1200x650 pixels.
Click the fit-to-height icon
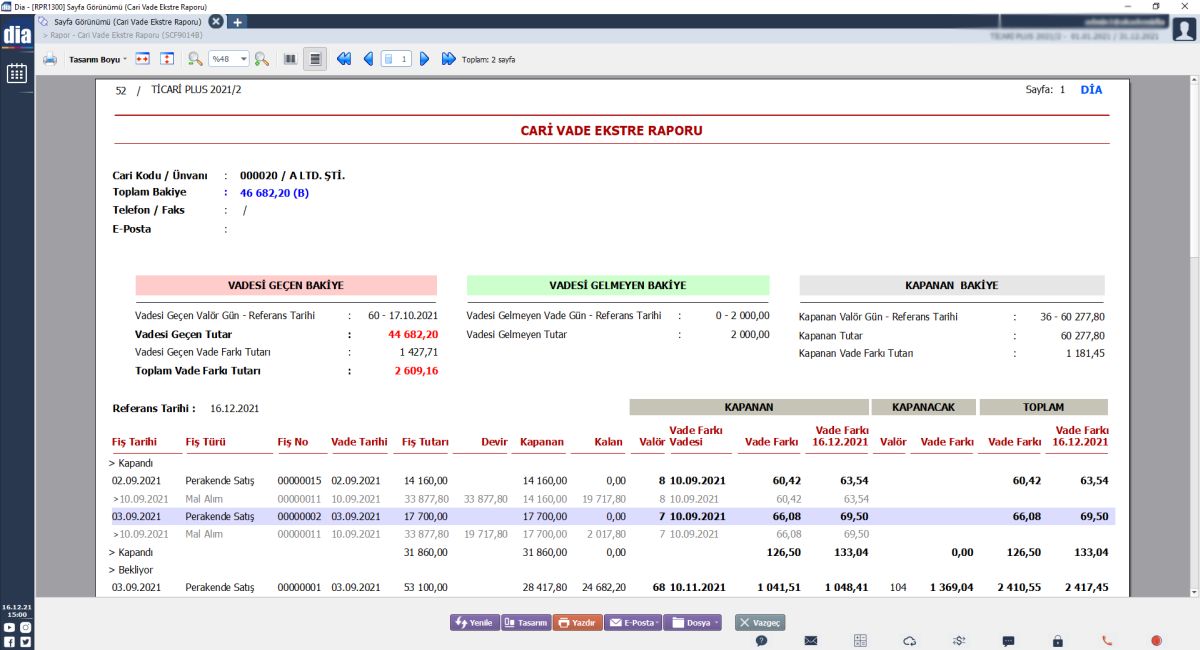click(166, 60)
